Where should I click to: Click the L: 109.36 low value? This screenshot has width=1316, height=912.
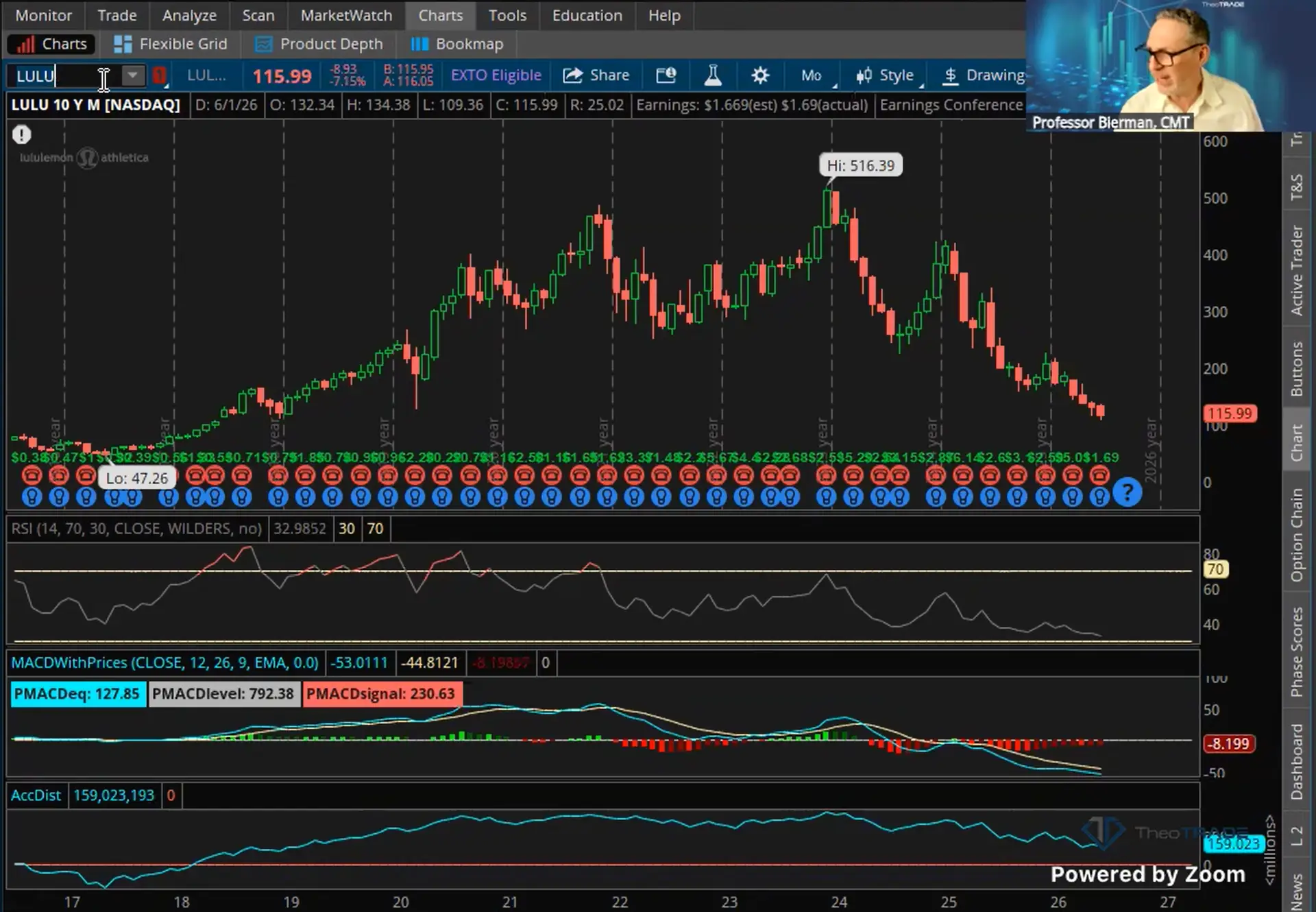tap(452, 105)
